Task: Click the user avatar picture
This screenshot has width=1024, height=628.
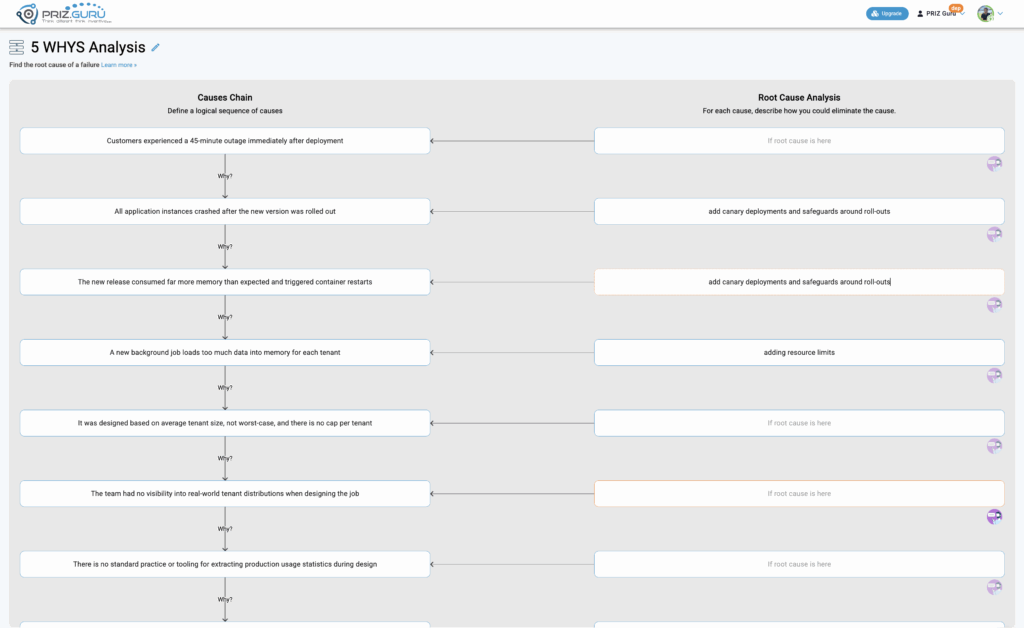Action: [985, 13]
